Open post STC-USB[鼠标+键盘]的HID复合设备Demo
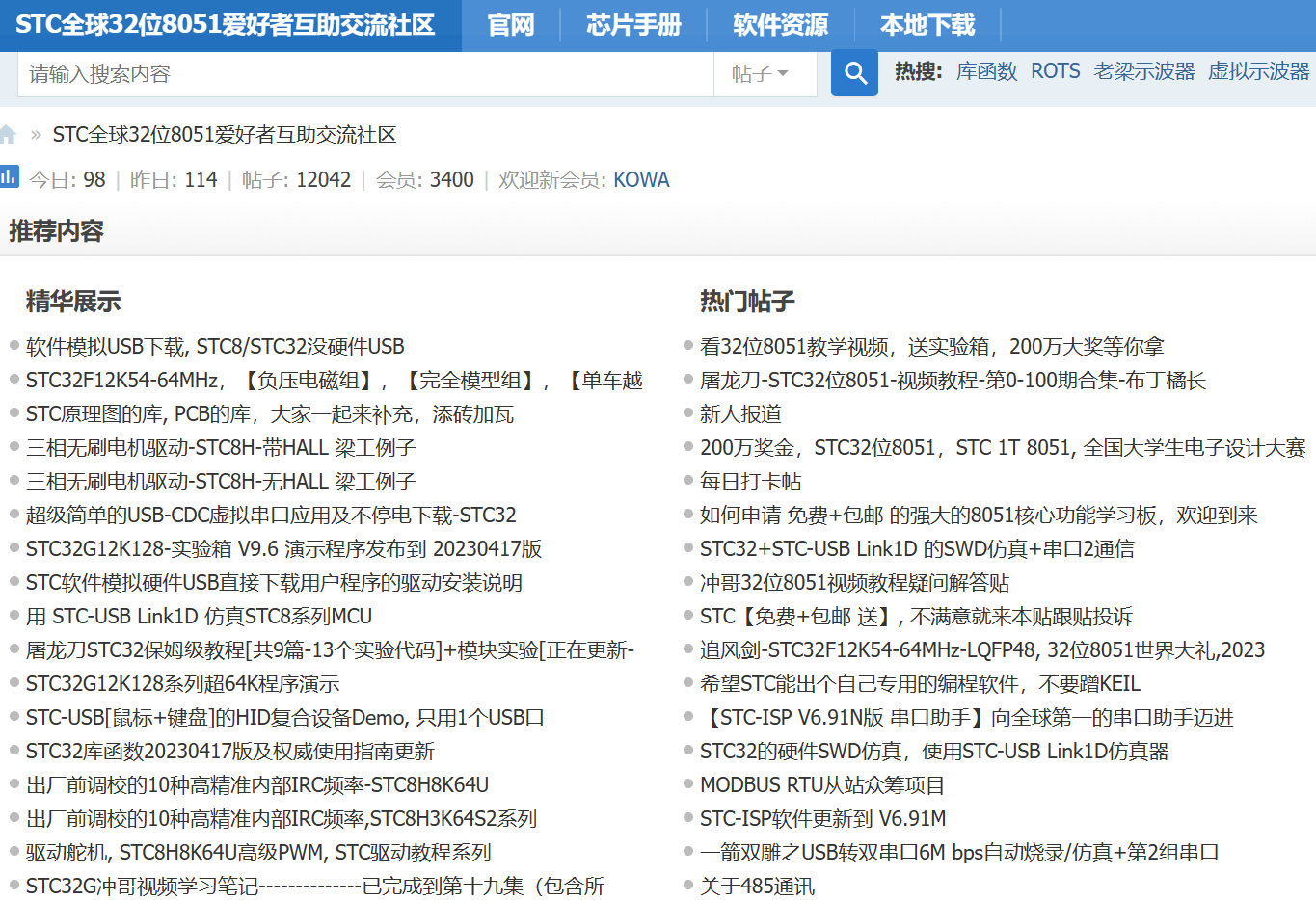The width and height of the screenshot is (1316, 900). point(285,717)
